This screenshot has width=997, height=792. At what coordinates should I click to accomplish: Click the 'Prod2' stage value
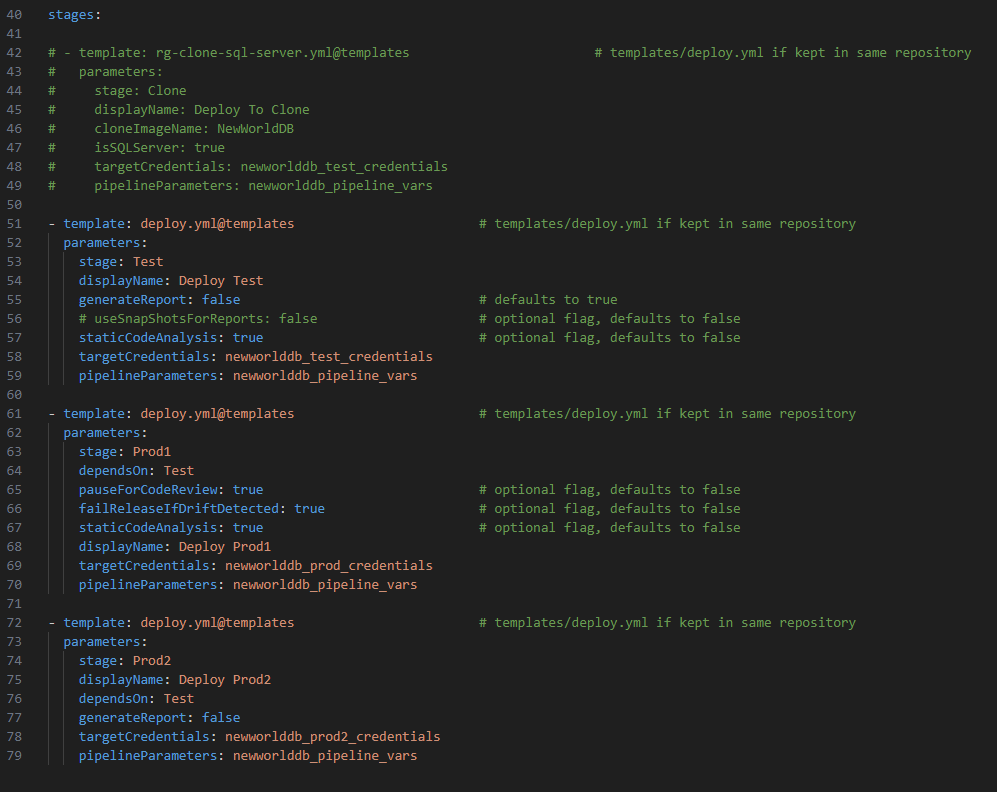coord(151,660)
